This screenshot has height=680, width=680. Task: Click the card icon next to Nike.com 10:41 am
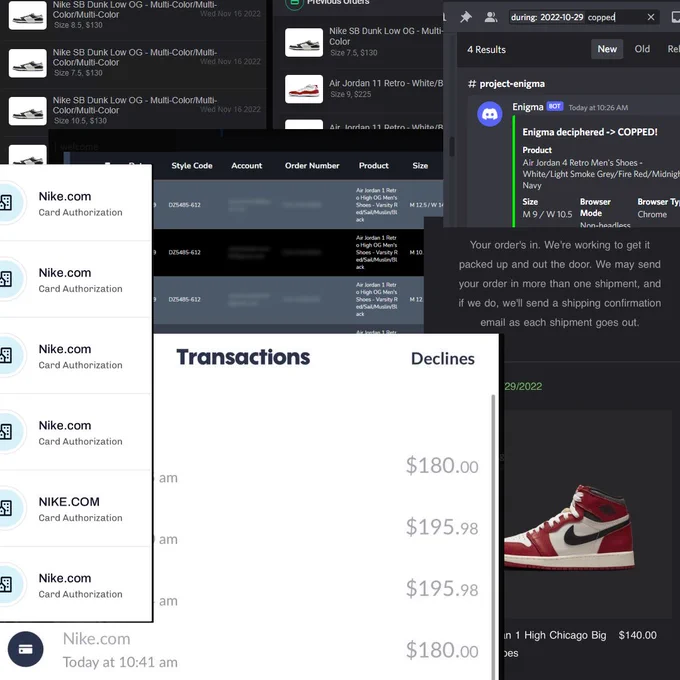[26, 649]
